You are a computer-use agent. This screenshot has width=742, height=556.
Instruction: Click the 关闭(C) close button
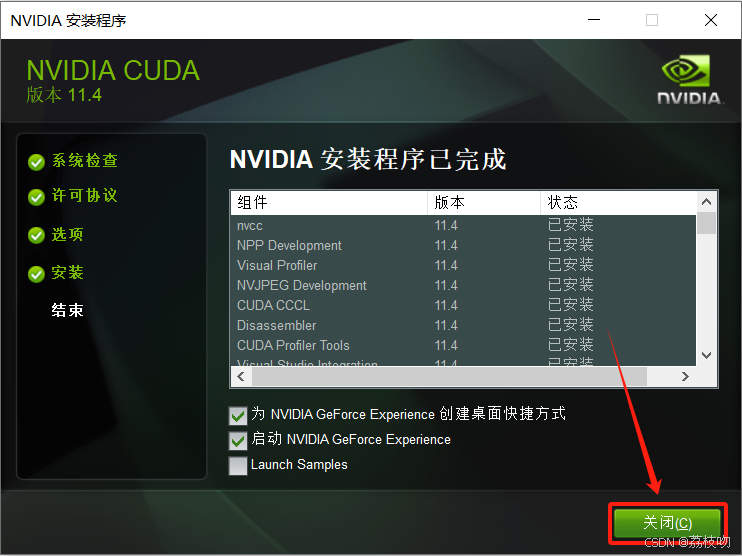pos(667,523)
